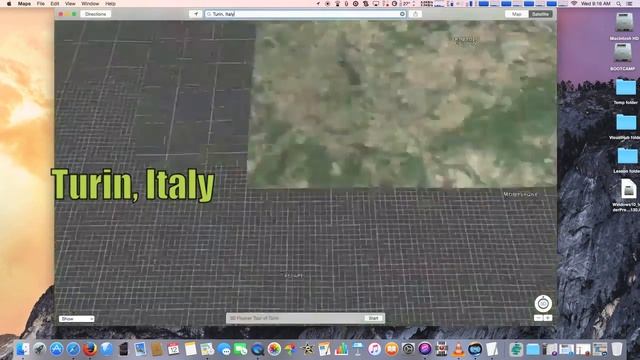Click the Directions button
640x360 pixels.
(x=96, y=14)
